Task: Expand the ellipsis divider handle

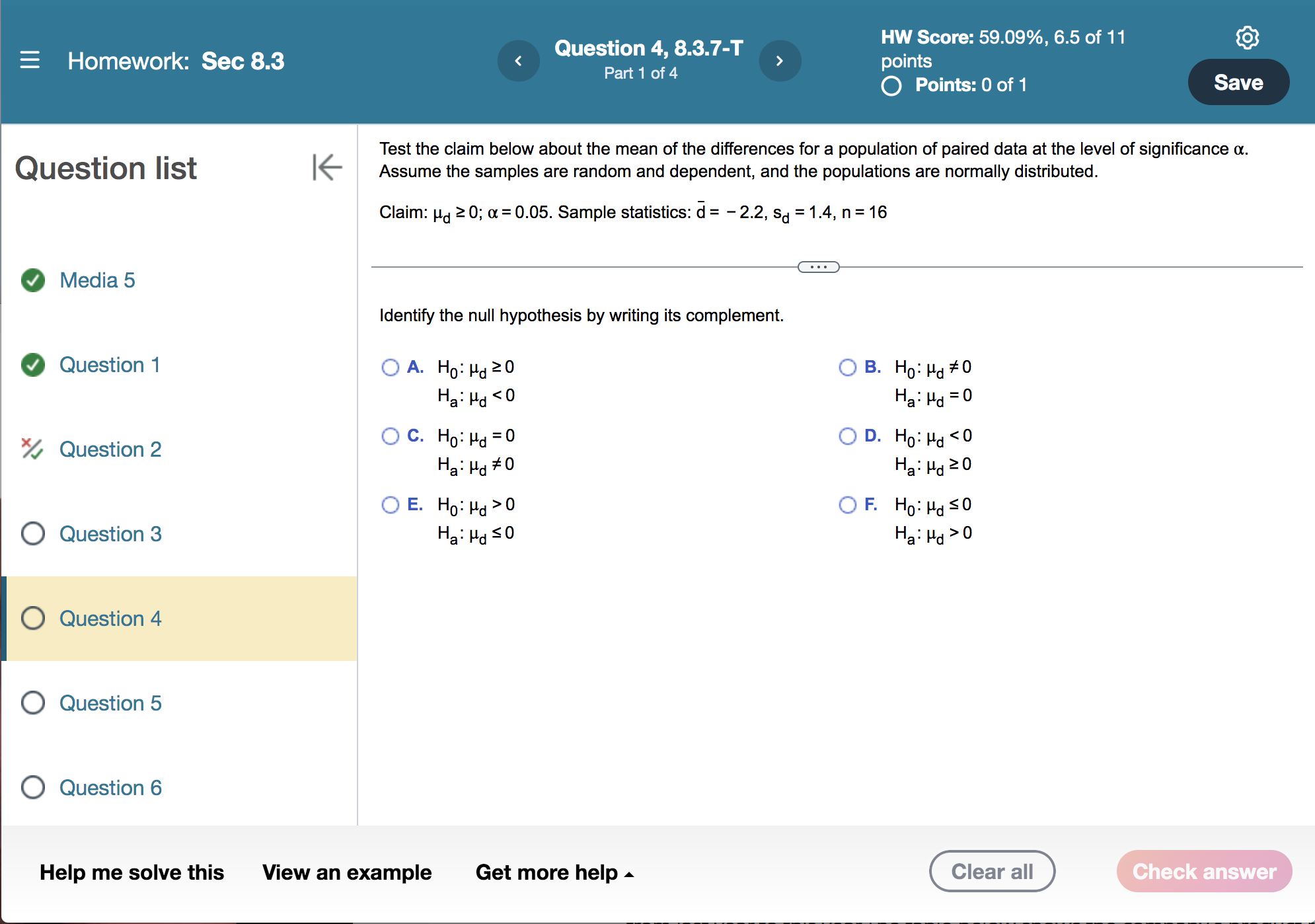Action: (x=818, y=267)
